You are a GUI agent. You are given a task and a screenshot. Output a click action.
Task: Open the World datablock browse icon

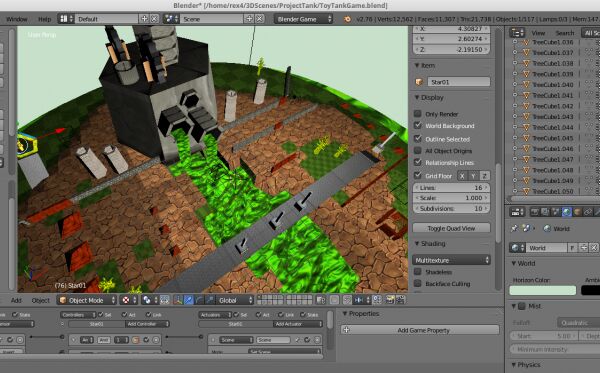coord(518,248)
